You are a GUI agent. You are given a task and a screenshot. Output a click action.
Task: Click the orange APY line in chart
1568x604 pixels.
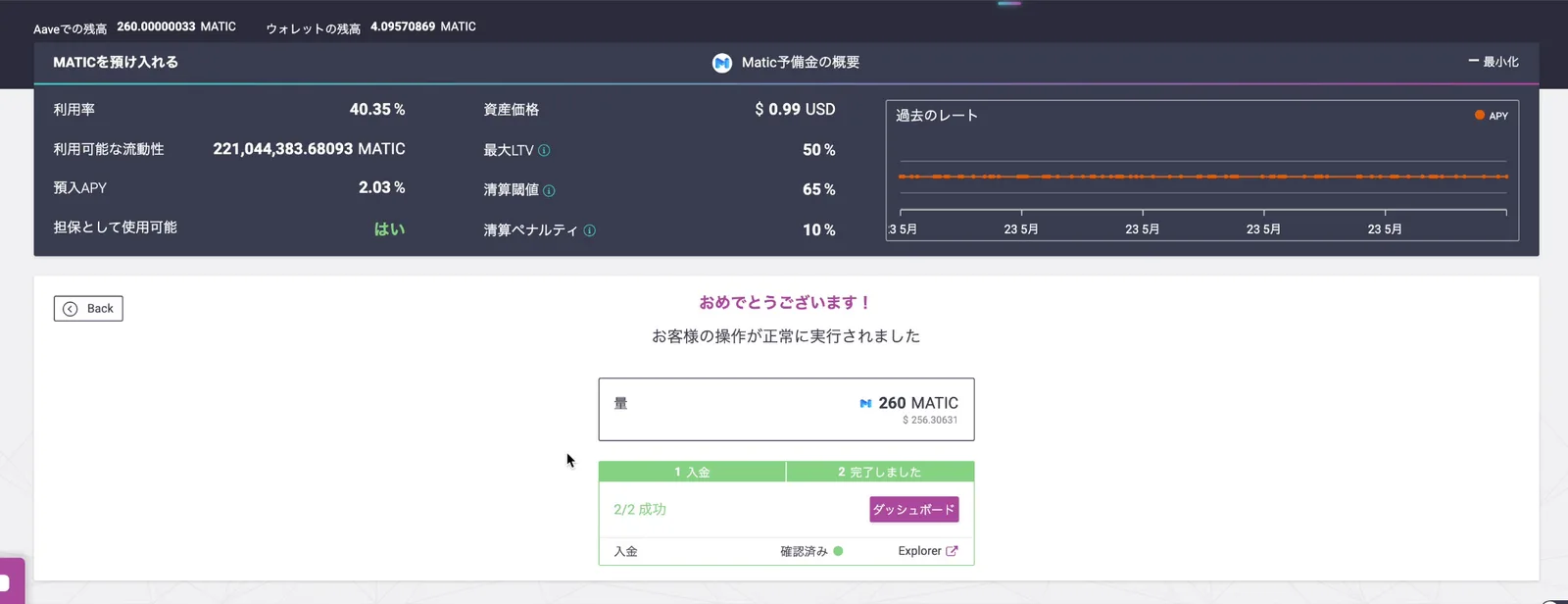tap(1203, 176)
